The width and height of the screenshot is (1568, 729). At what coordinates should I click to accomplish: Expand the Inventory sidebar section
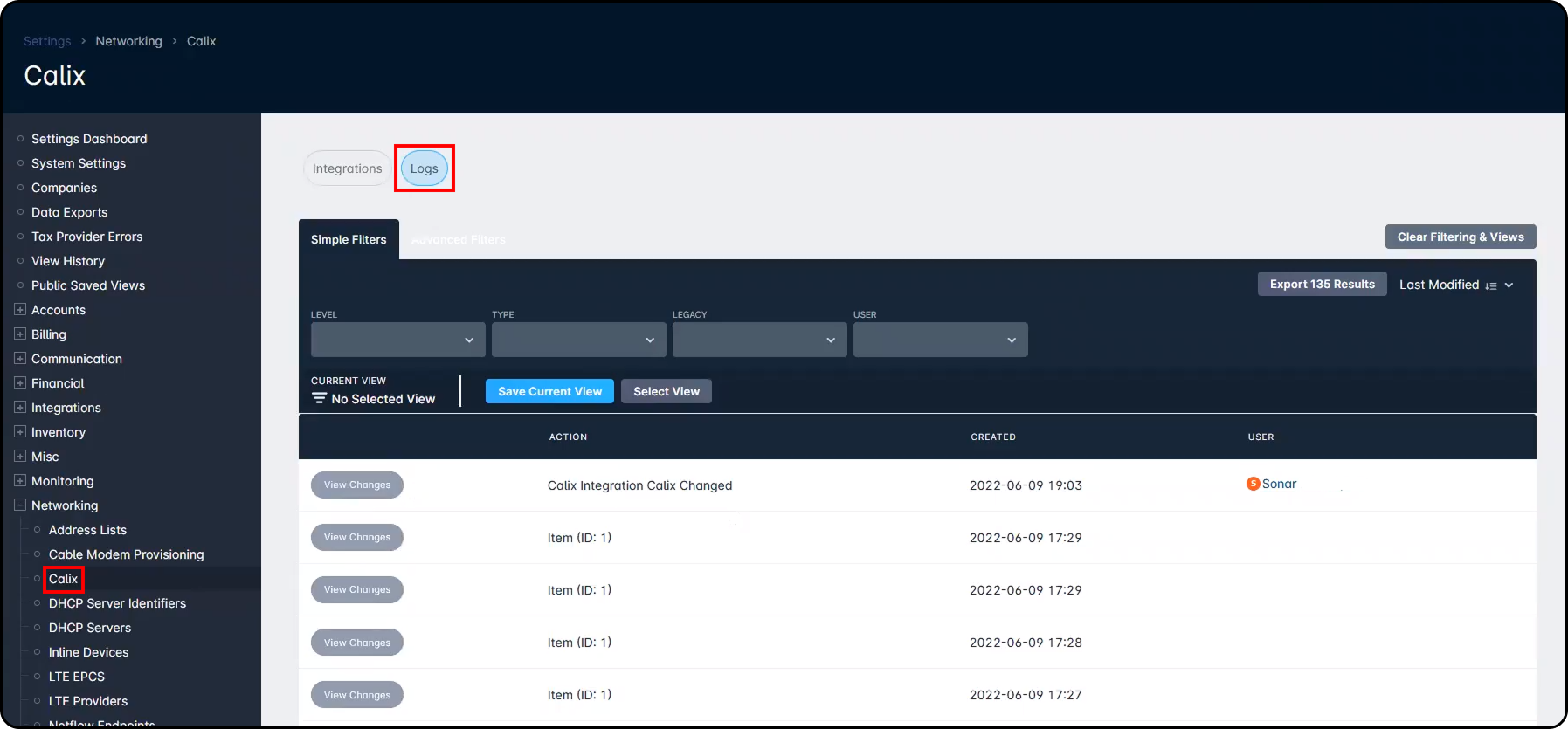pyautogui.click(x=20, y=432)
